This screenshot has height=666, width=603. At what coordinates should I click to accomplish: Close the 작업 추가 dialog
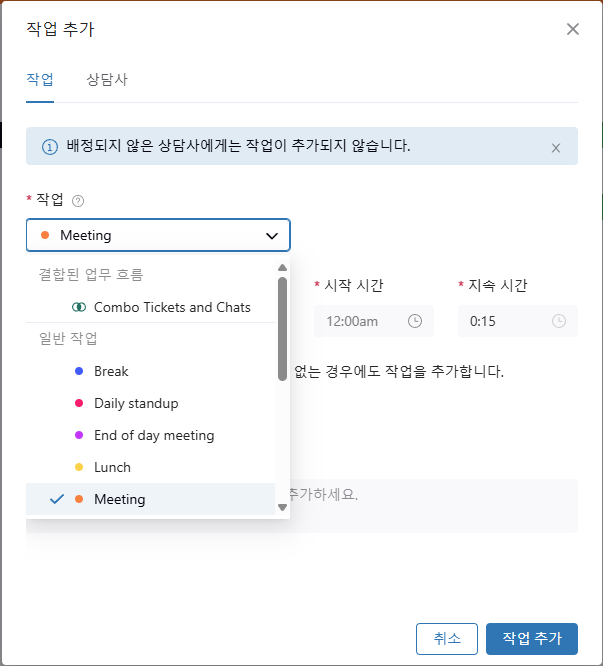click(573, 29)
